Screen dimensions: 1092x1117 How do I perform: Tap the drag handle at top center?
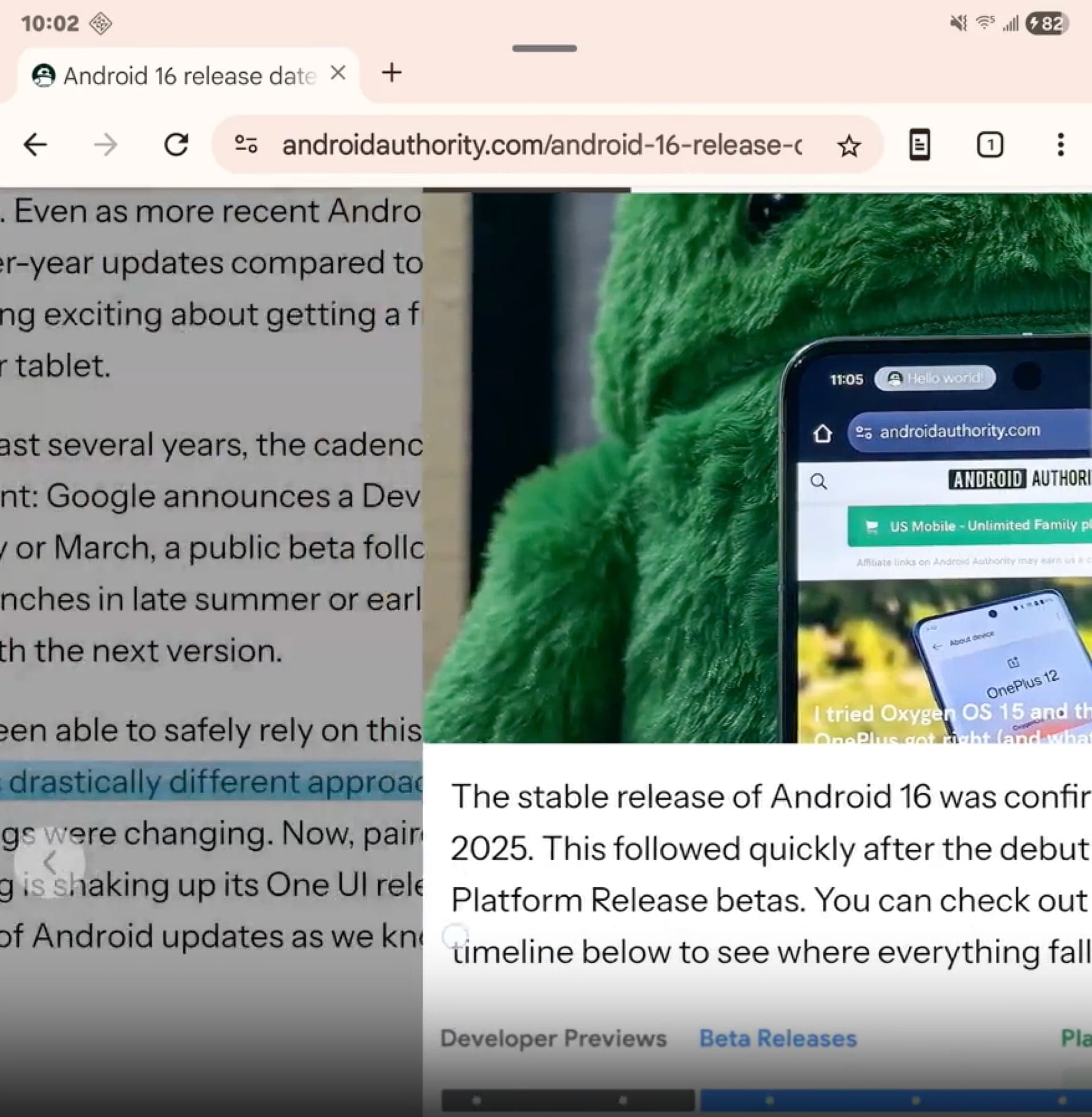[544, 48]
